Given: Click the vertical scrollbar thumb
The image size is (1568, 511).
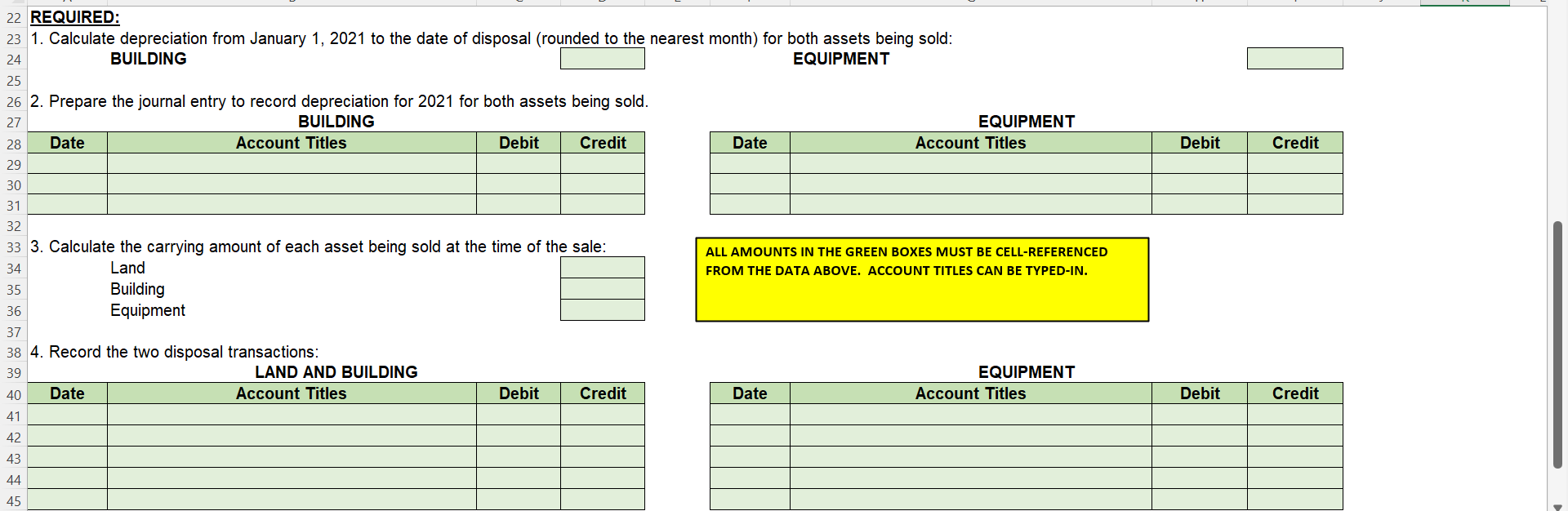Looking at the screenshot, I should pyautogui.click(x=1557, y=344).
